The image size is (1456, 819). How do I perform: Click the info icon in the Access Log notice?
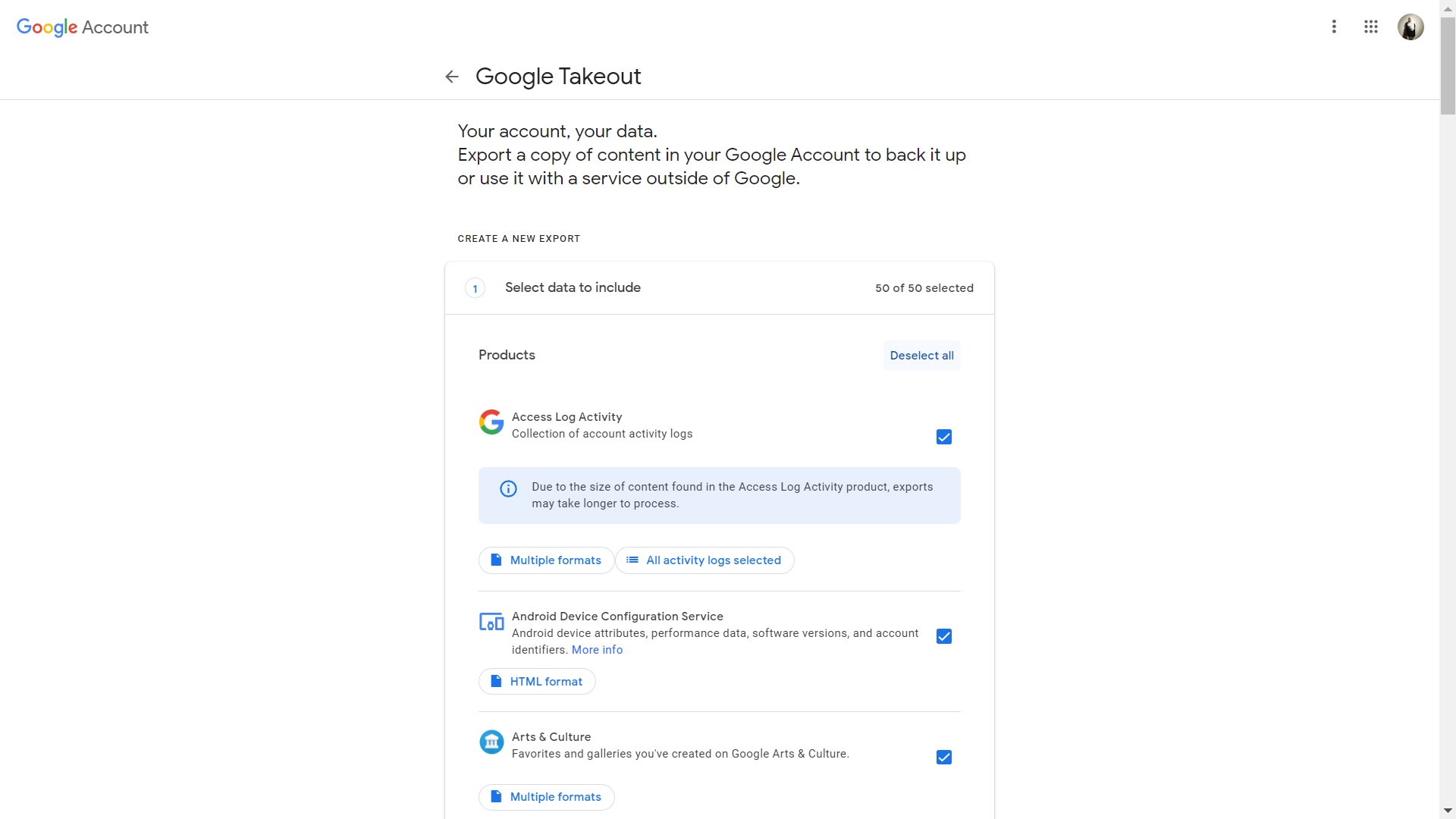[x=508, y=489]
